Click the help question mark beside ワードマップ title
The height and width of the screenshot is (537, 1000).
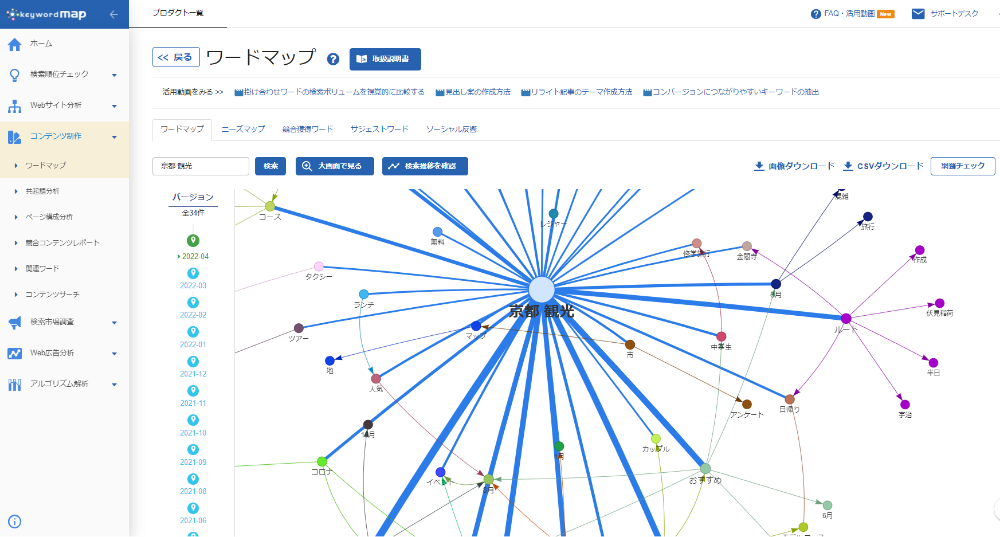(x=333, y=59)
